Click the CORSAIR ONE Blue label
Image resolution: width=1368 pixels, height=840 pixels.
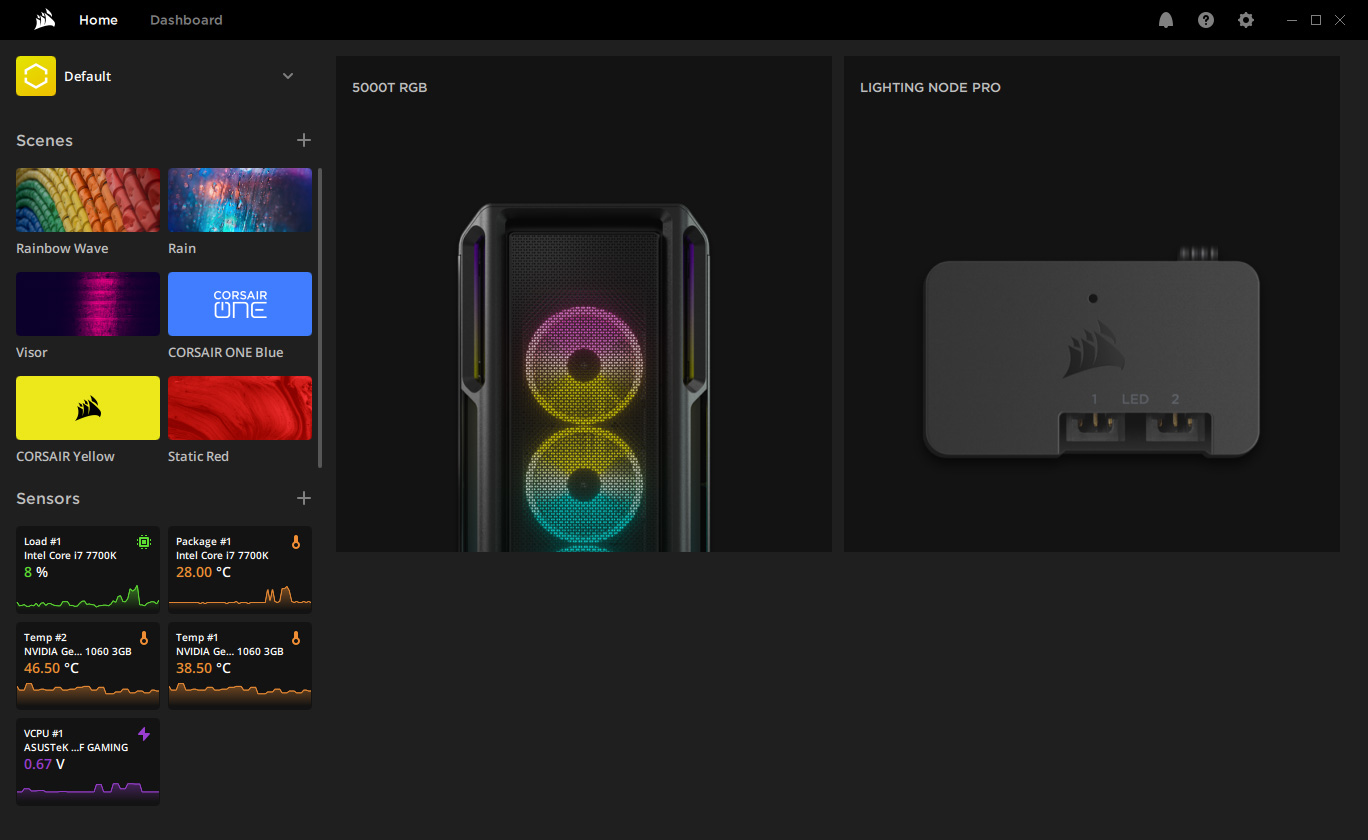226,353
